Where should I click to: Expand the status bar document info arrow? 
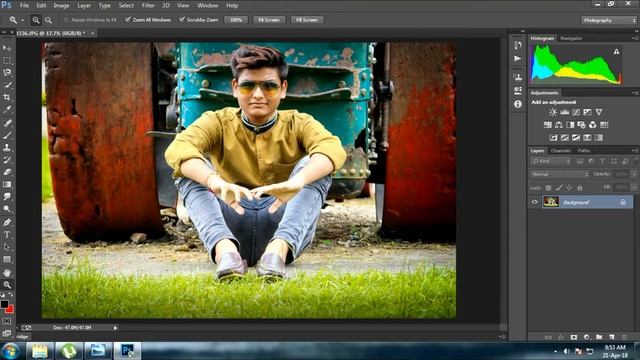click(x=116, y=328)
